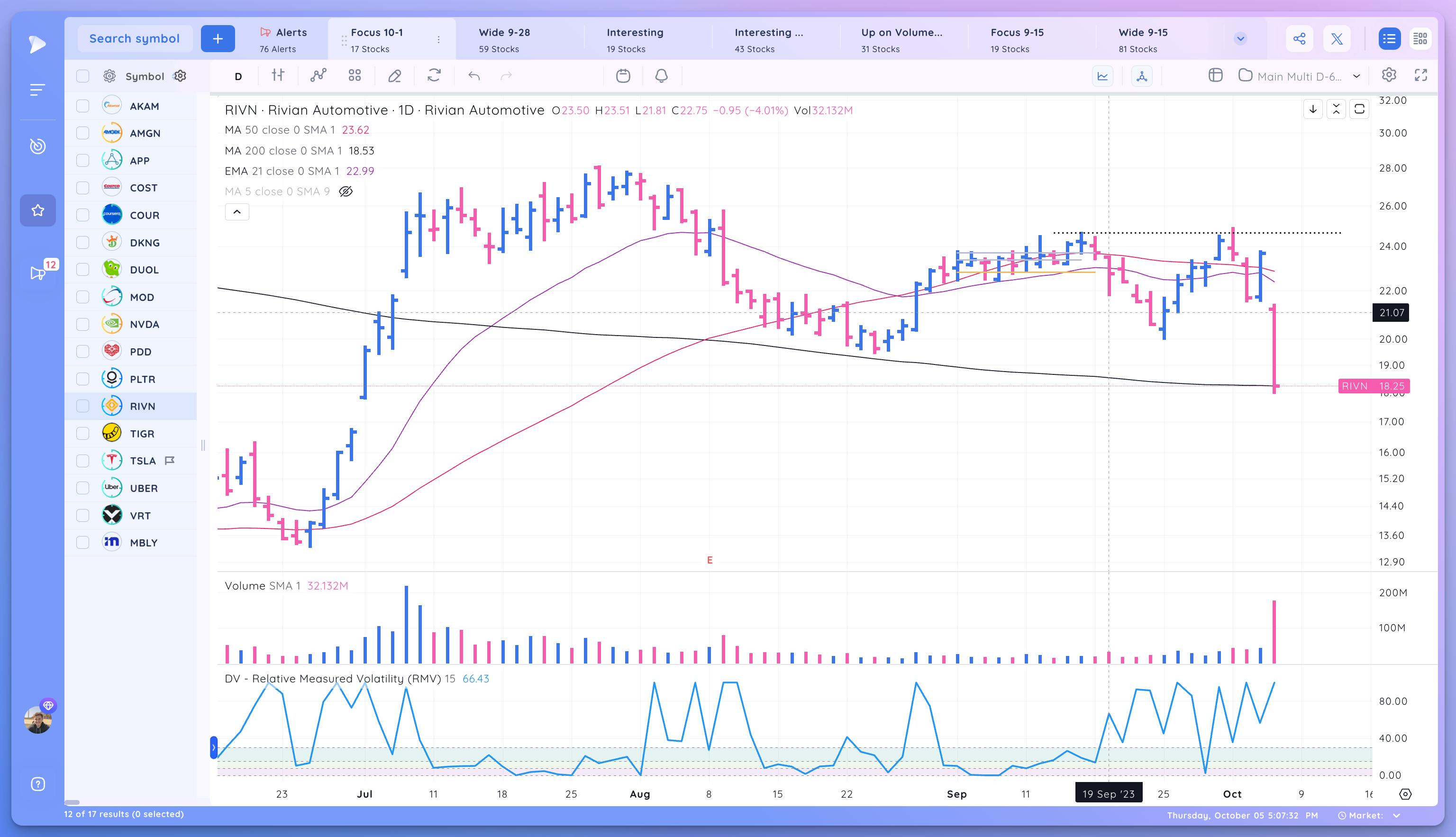This screenshot has height=837, width=1456.
Task: Check the NVDA row checkbox
Action: [x=83, y=324]
